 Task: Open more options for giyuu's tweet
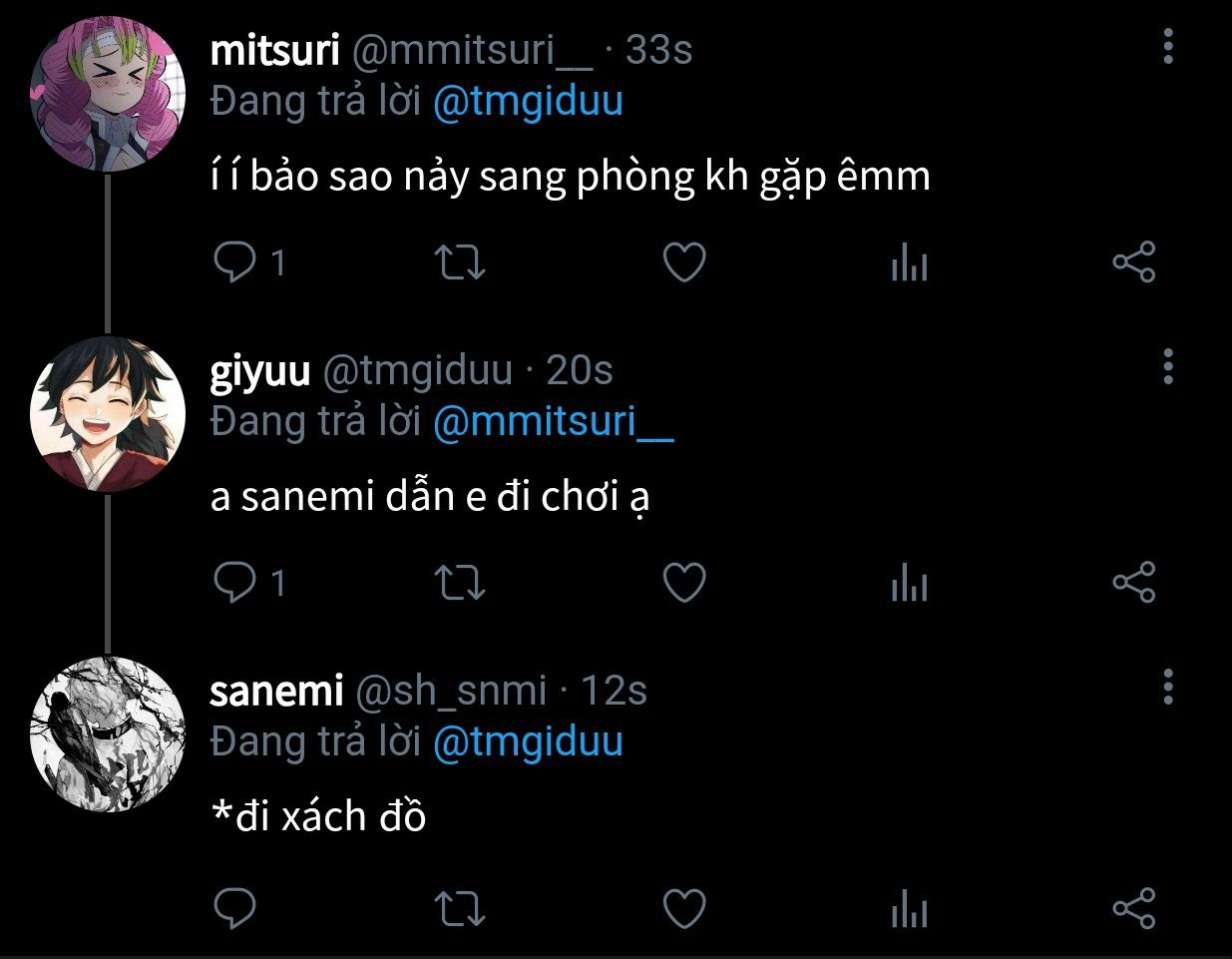click(1168, 367)
